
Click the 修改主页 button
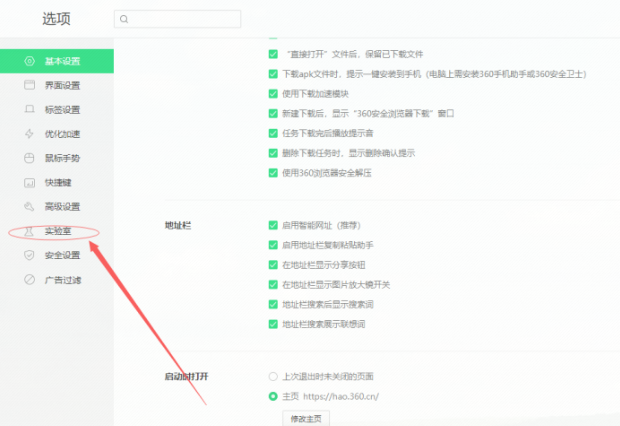point(306,418)
